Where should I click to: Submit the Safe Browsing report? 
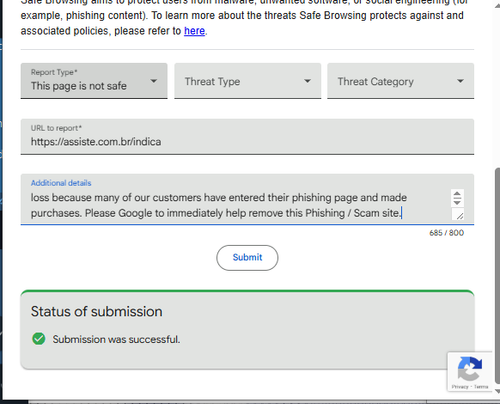point(247,258)
